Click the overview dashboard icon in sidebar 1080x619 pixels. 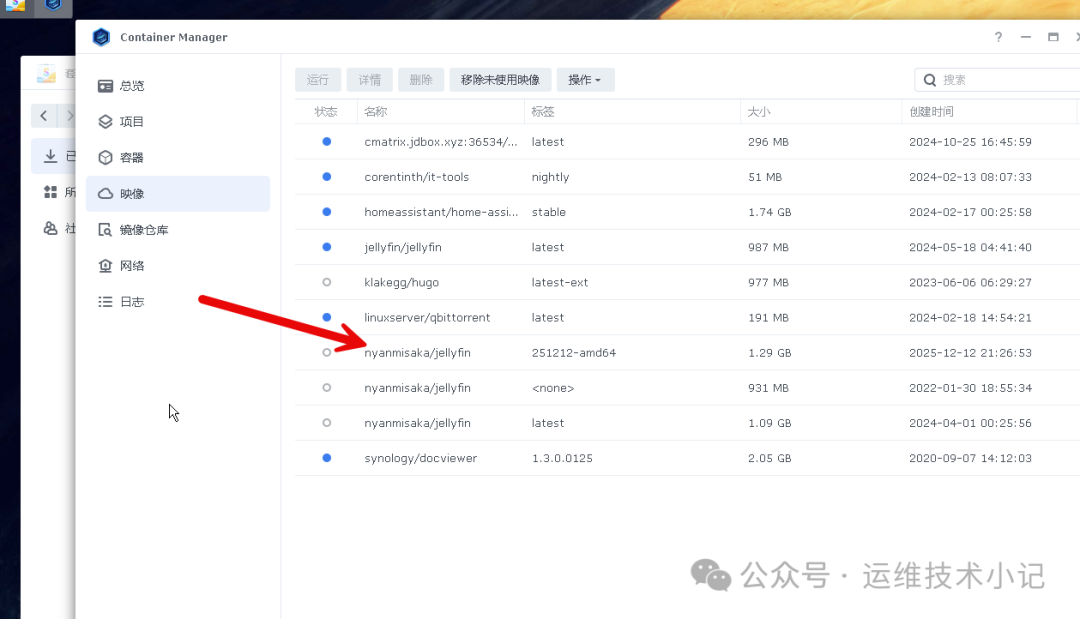tap(105, 86)
